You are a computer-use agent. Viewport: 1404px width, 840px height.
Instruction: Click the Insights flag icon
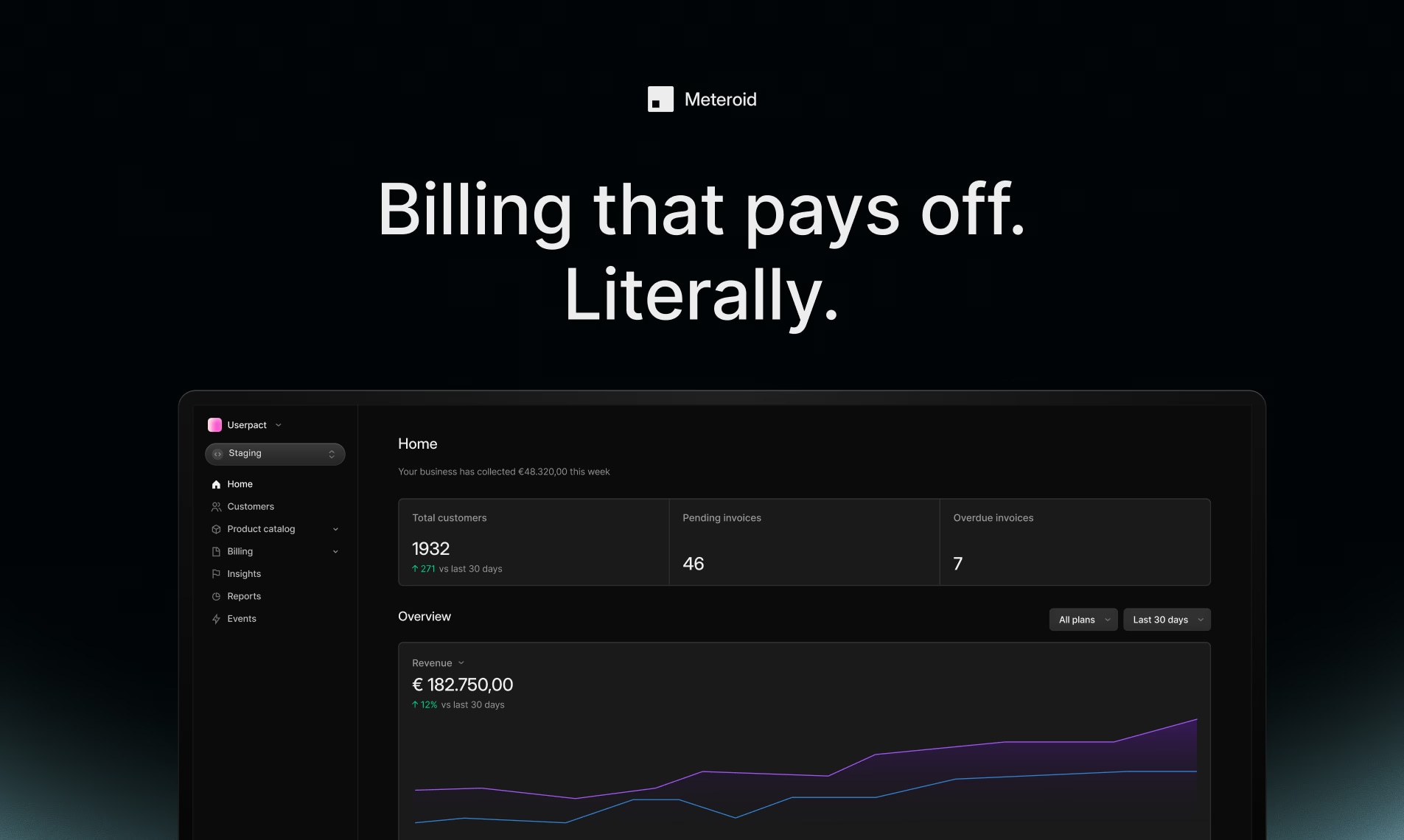[216, 574]
